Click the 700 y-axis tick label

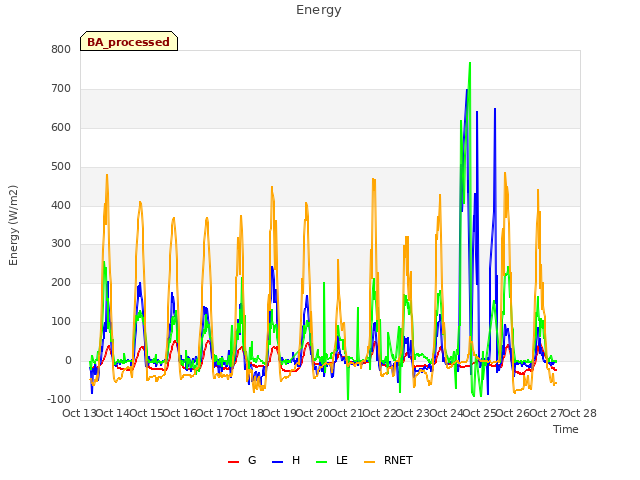61,89
